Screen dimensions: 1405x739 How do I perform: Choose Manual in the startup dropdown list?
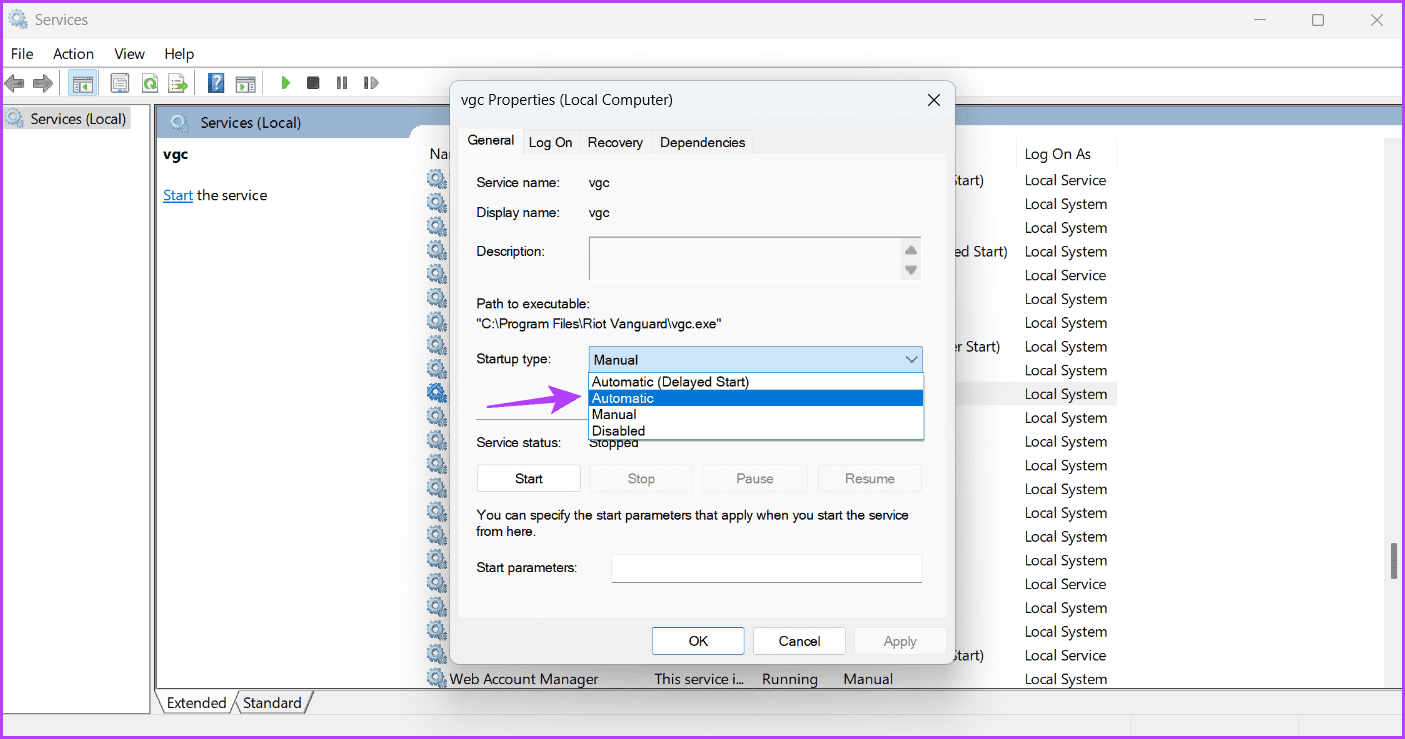(x=756, y=414)
